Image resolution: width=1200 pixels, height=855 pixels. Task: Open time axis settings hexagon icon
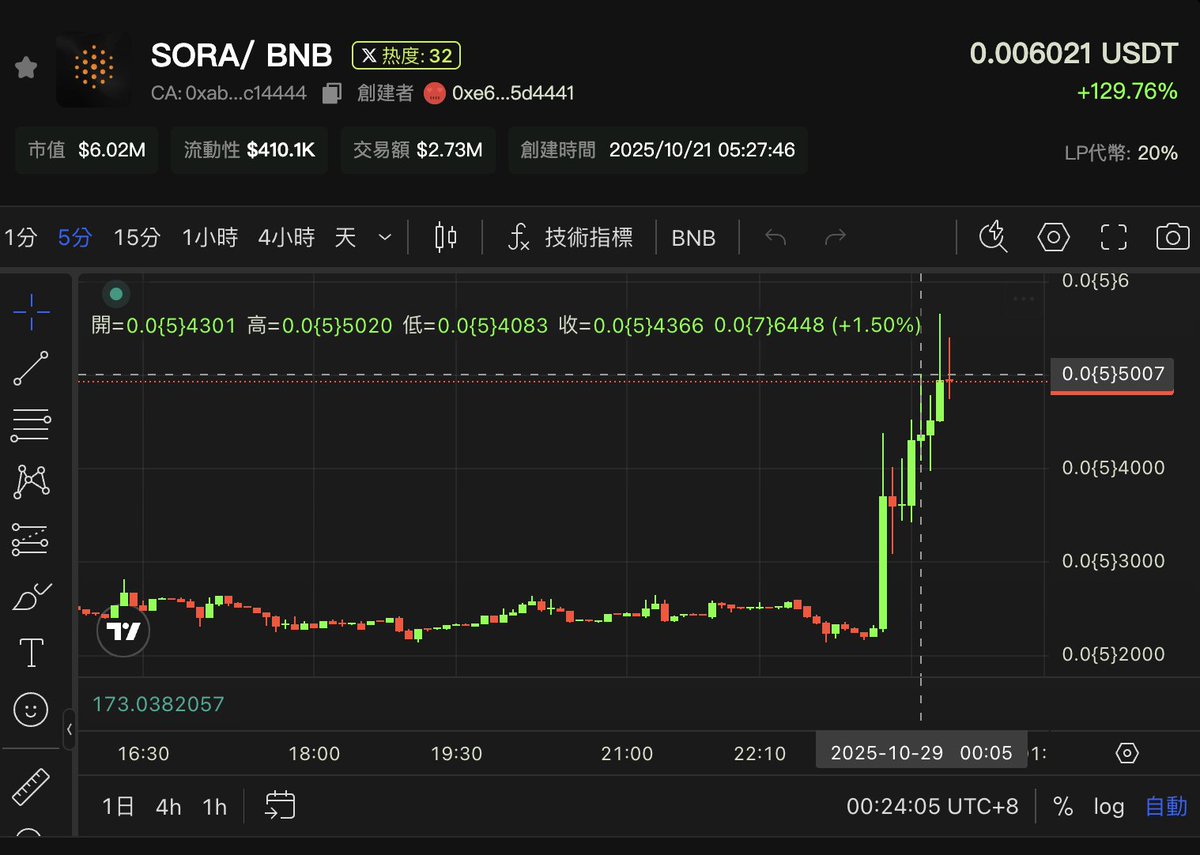(1126, 753)
